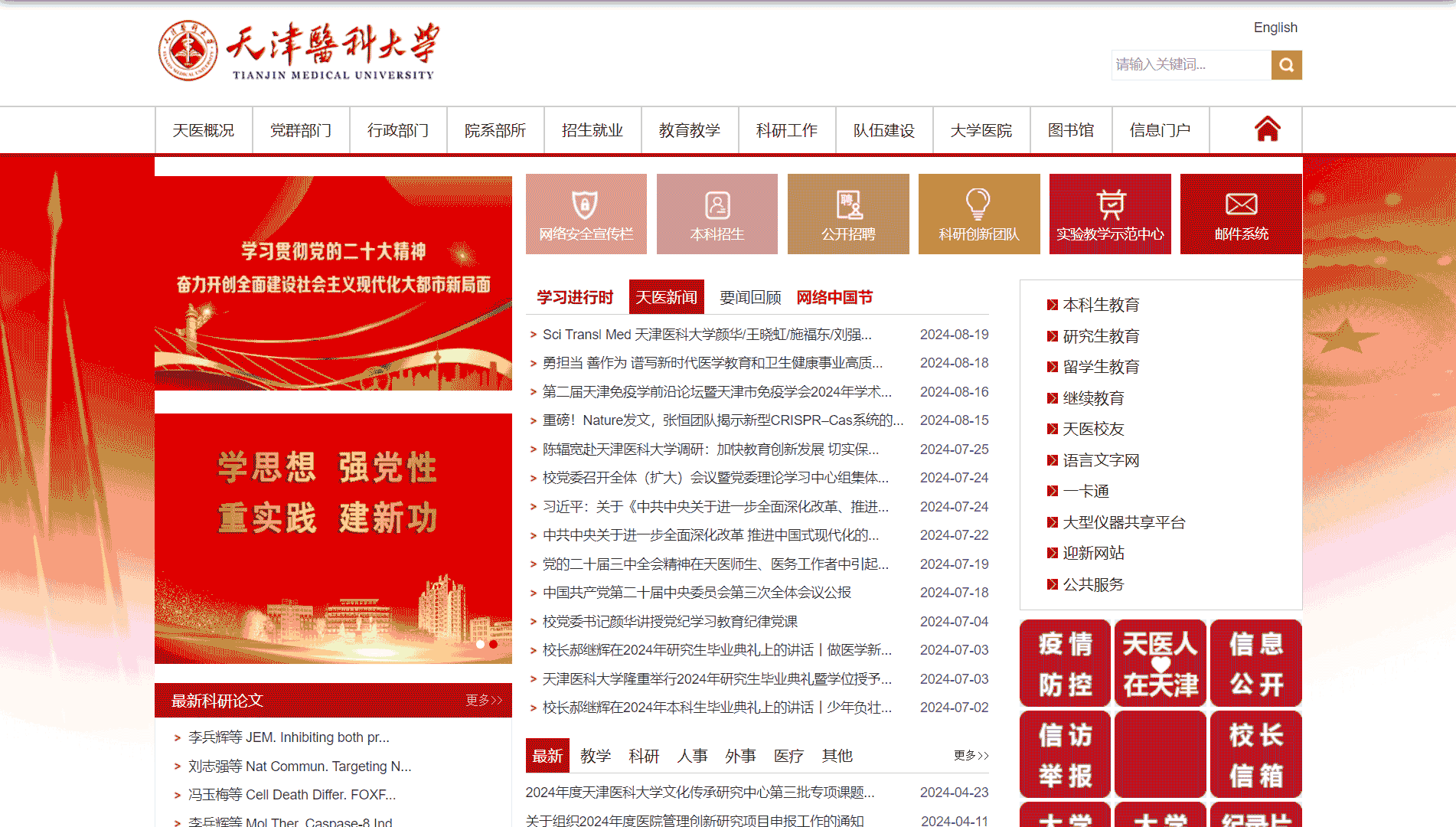The image size is (1456, 827).
Task: Open the 信息门户 nav item
Action: [1161, 130]
